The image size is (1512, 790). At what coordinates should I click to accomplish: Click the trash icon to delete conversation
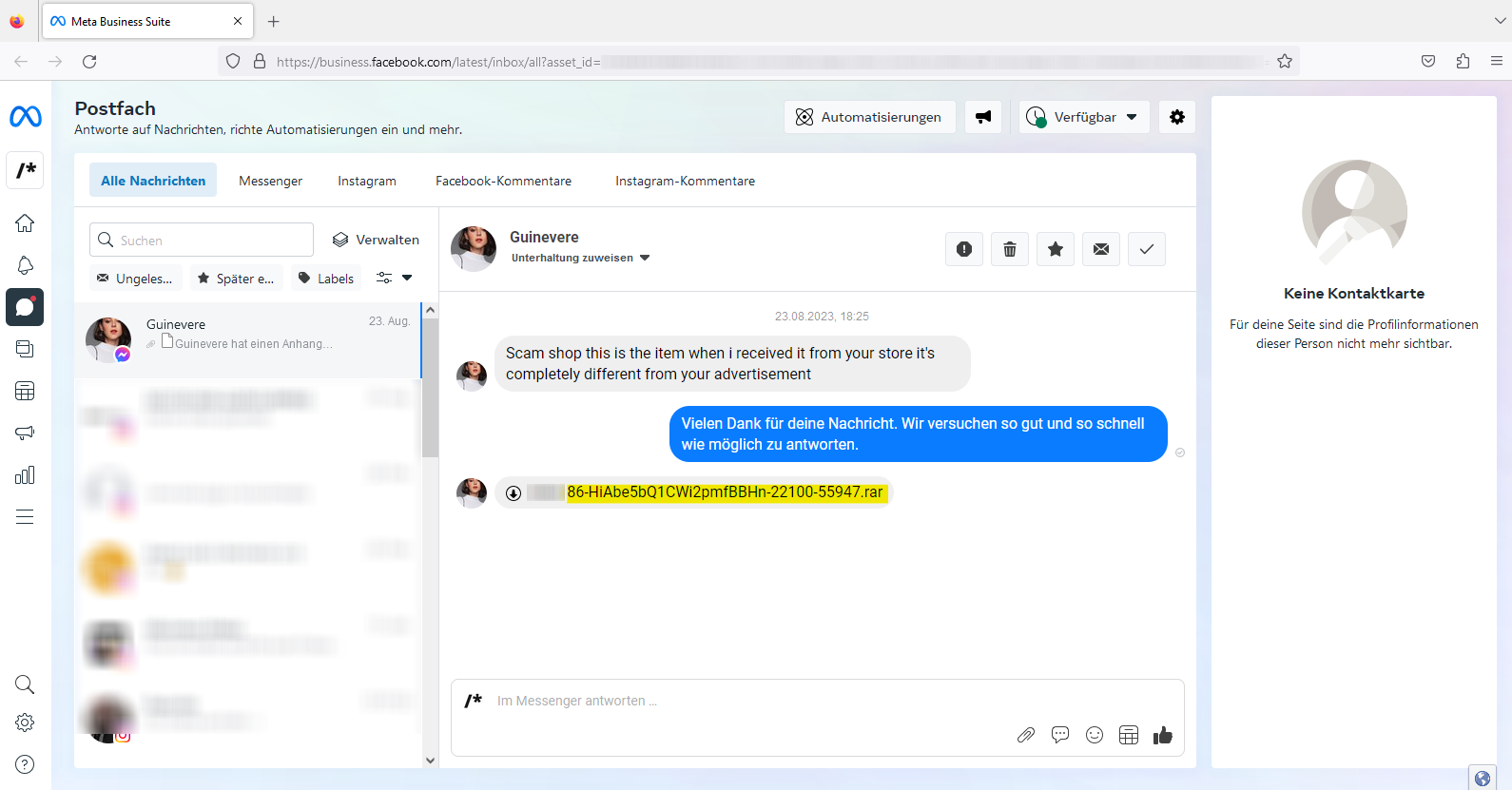(x=1009, y=249)
